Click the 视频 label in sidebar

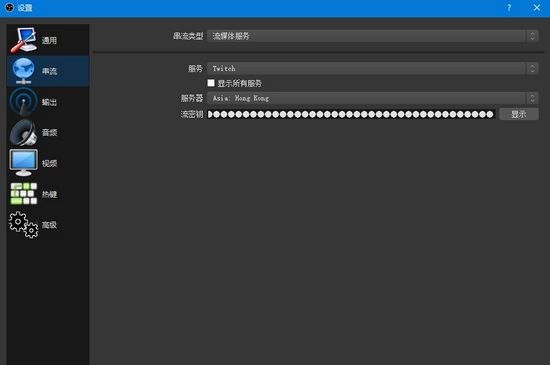49,163
